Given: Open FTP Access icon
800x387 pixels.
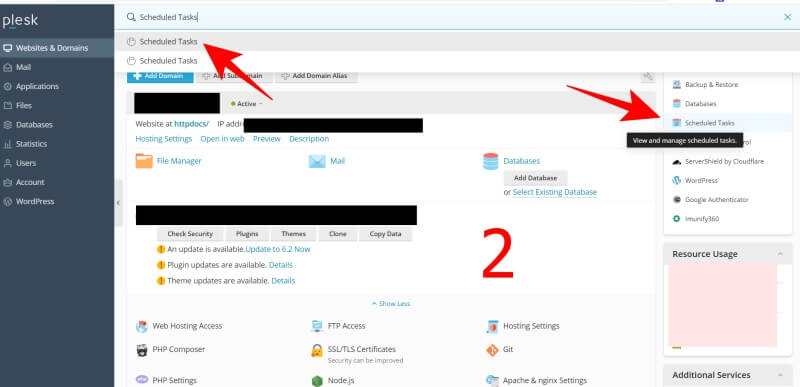Looking at the screenshot, I should 317,326.
